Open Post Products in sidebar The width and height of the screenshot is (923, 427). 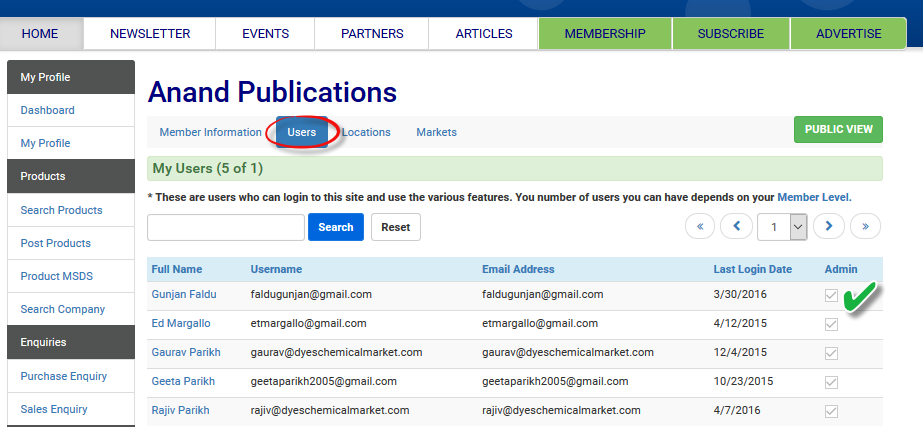click(x=56, y=243)
